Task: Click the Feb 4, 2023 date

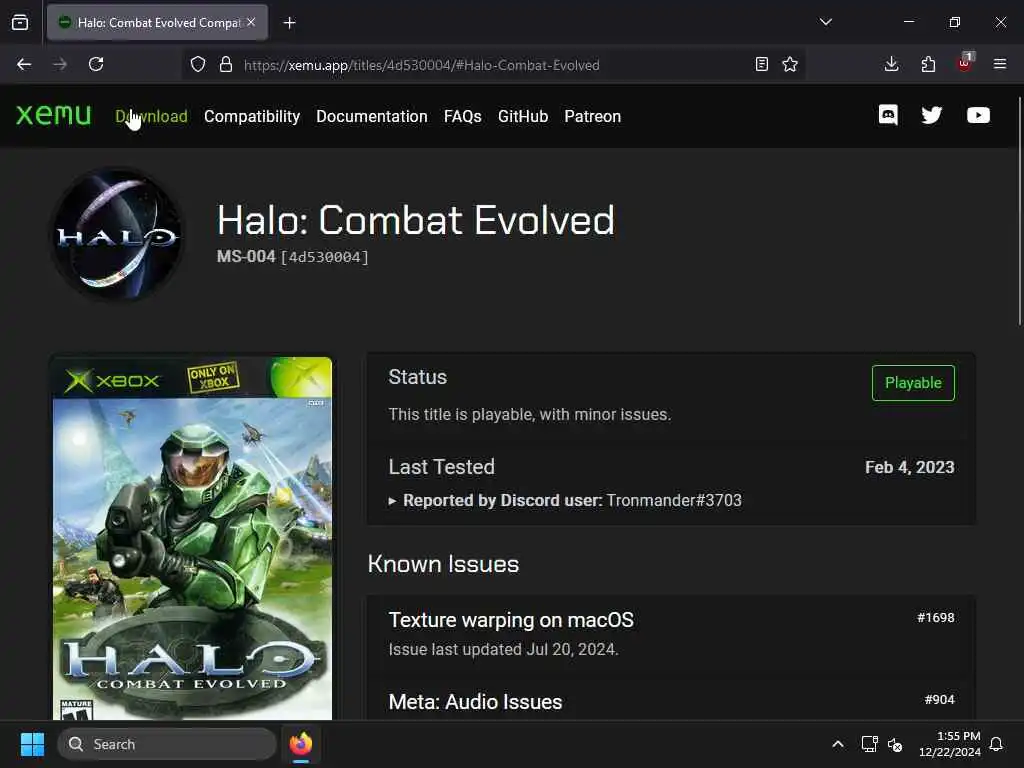Action: (910, 467)
